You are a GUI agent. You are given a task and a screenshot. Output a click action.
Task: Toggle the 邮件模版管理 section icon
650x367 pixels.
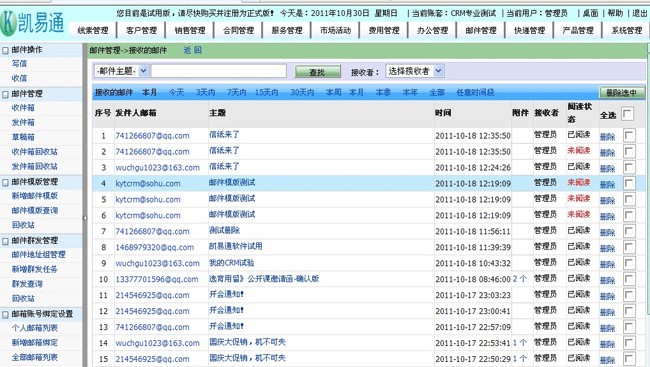point(5,182)
